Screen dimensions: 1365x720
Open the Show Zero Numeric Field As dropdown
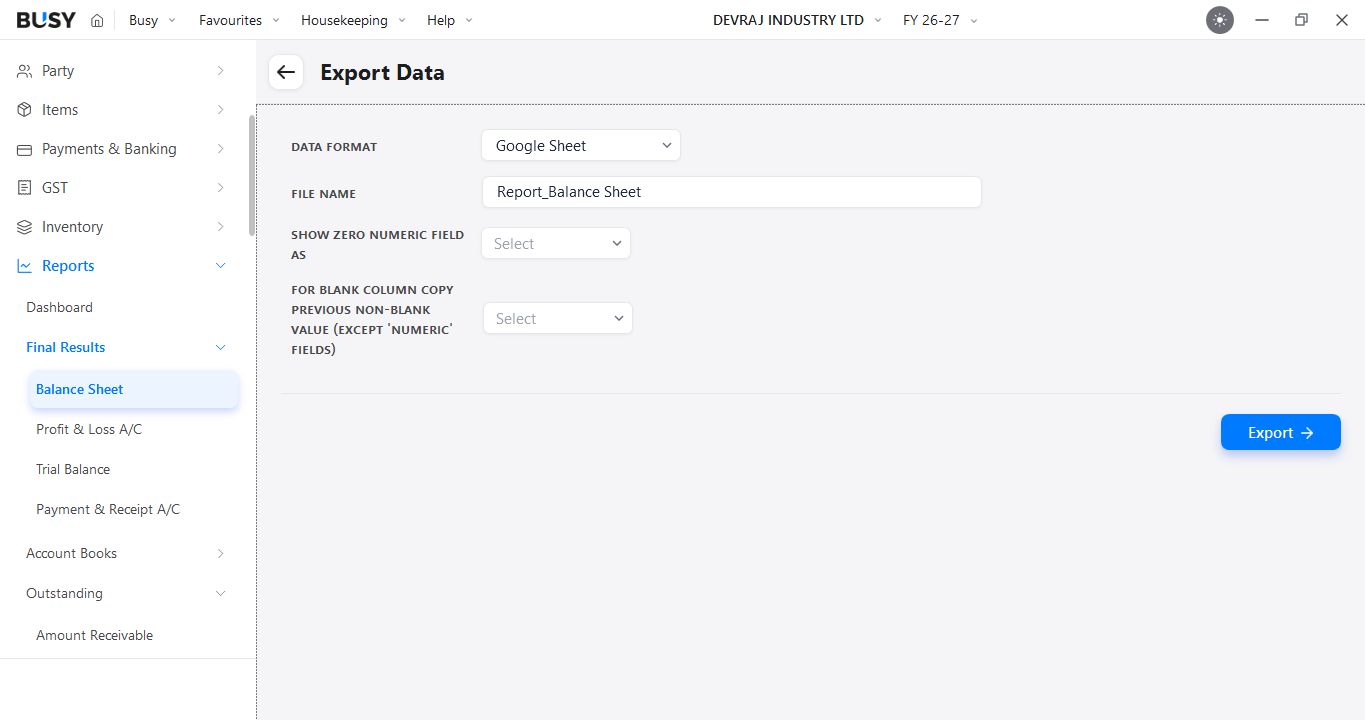click(556, 244)
